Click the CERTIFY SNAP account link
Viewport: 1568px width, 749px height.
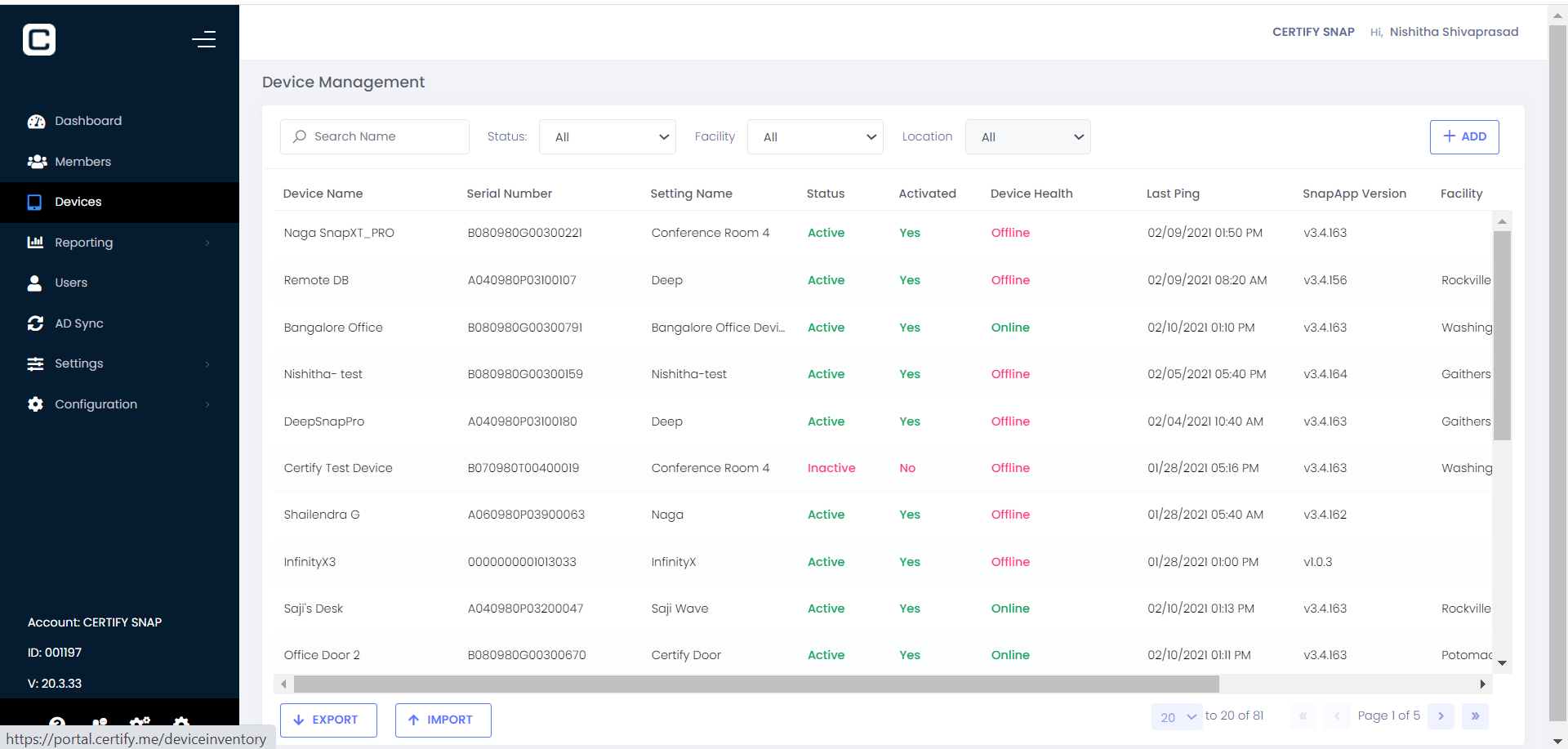tap(1313, 32)
